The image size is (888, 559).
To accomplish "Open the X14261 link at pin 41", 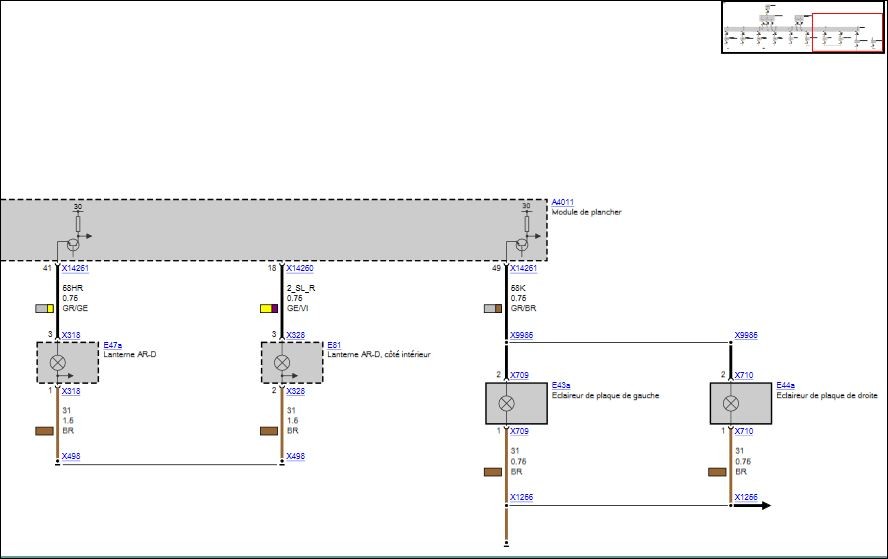I will coord(75,268).
